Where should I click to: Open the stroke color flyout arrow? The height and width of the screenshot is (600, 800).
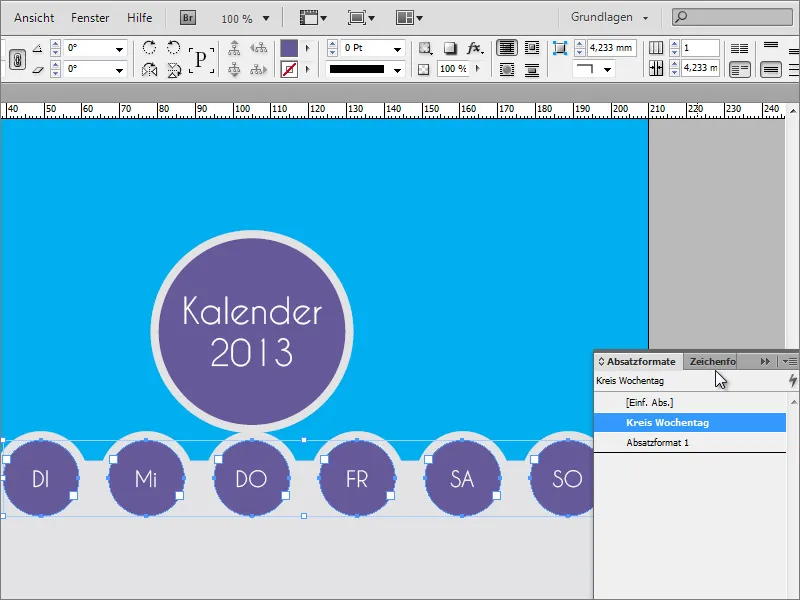[308, 69]
